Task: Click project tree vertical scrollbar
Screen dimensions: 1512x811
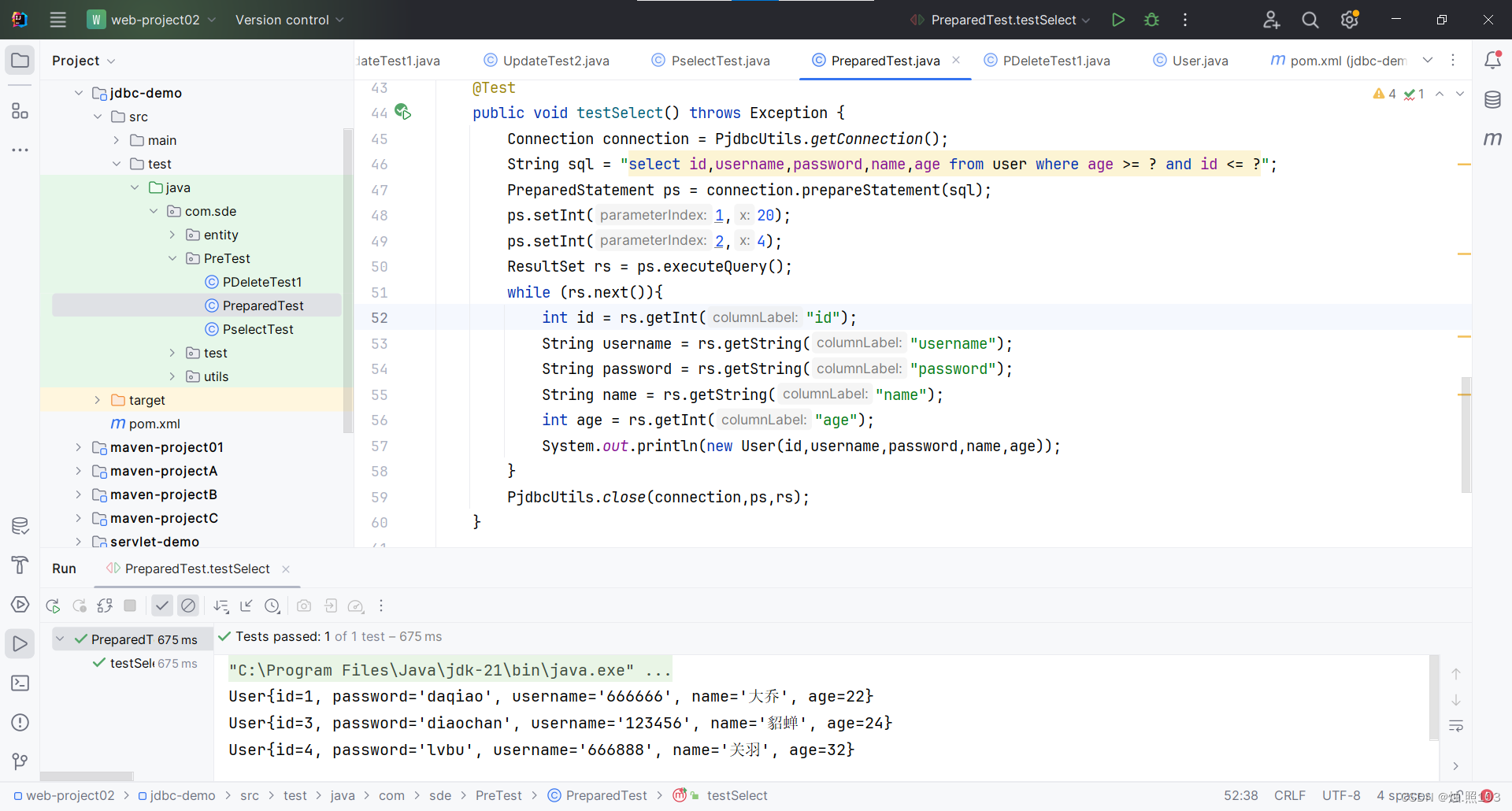Action: pyautogui.click(x=348, y=280)
